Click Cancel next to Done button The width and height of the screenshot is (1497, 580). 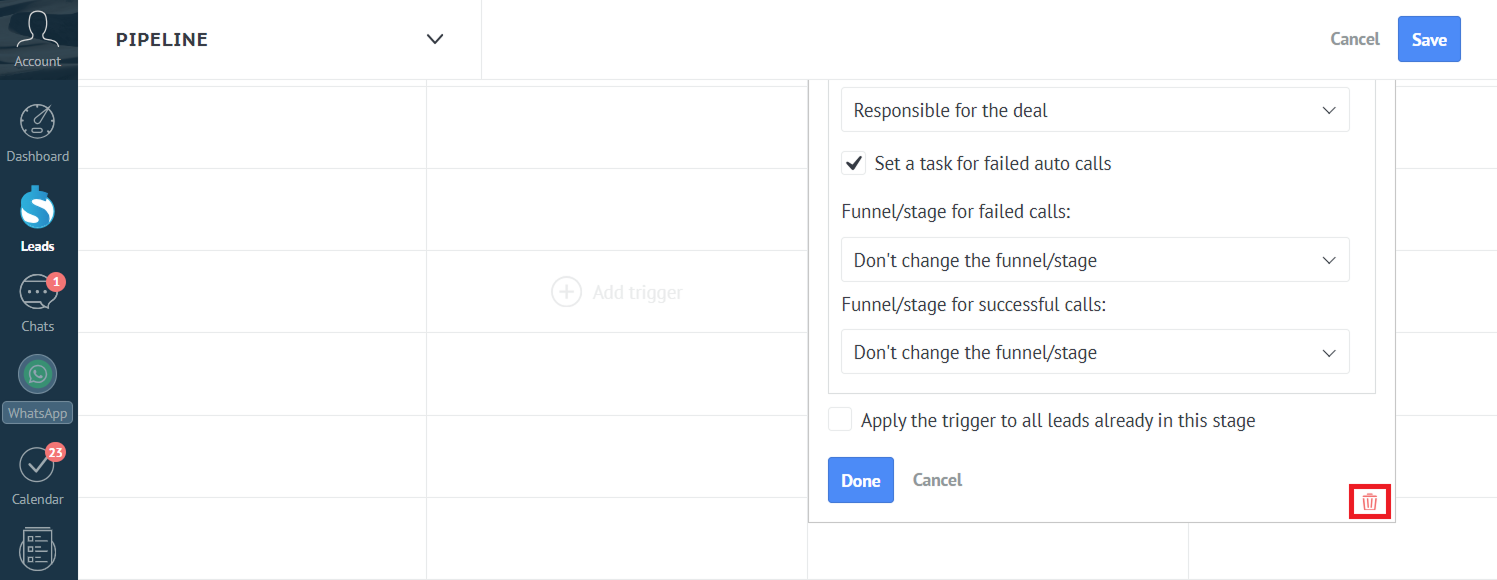[937, 480]
